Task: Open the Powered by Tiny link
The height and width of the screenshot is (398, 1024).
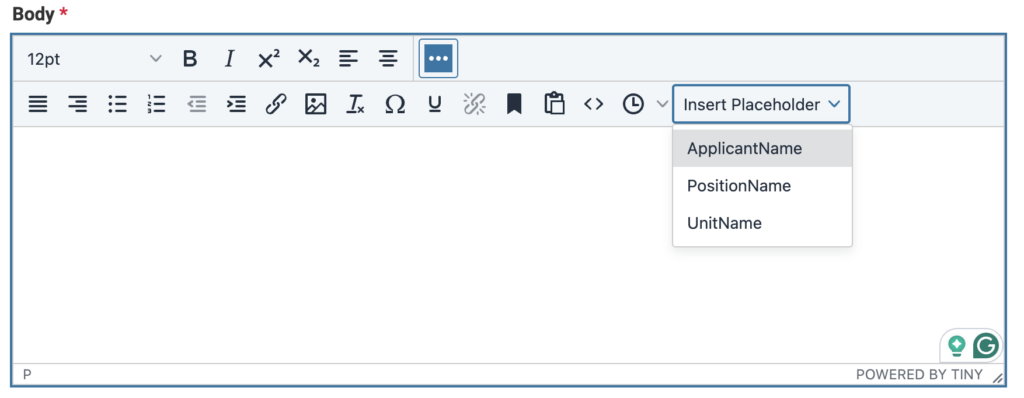Action: 919,374
